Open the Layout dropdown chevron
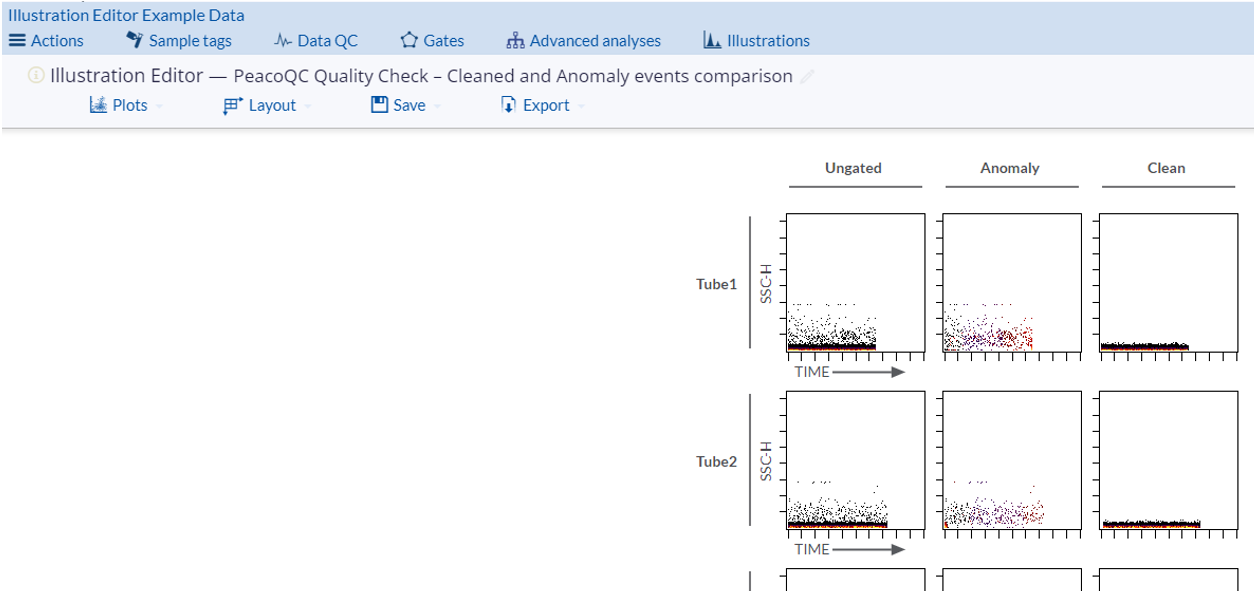1254x591 pixels. tap(306, 106)
